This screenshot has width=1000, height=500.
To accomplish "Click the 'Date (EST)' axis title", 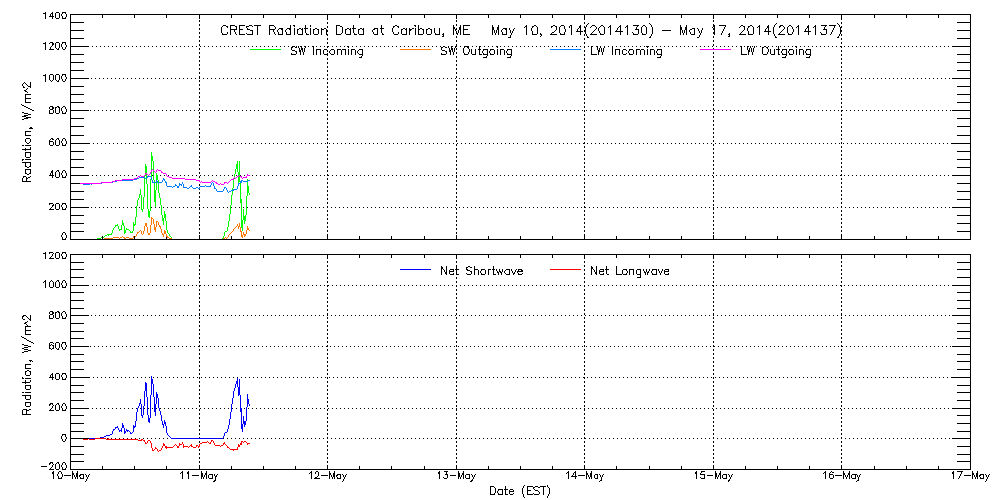I will pyautogui.click(x=520, y=492).
